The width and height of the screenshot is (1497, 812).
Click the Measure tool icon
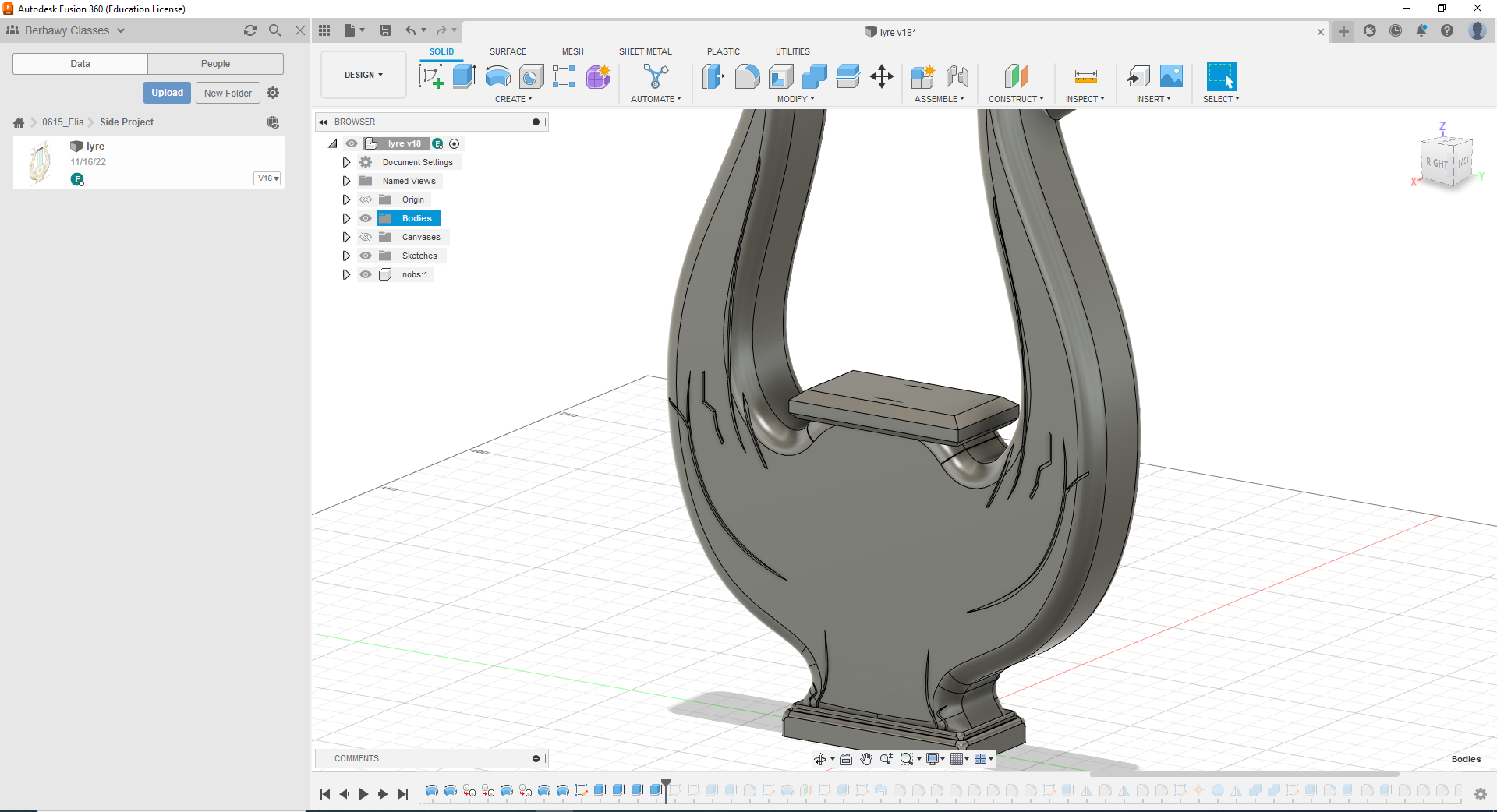click(1085, 76)
